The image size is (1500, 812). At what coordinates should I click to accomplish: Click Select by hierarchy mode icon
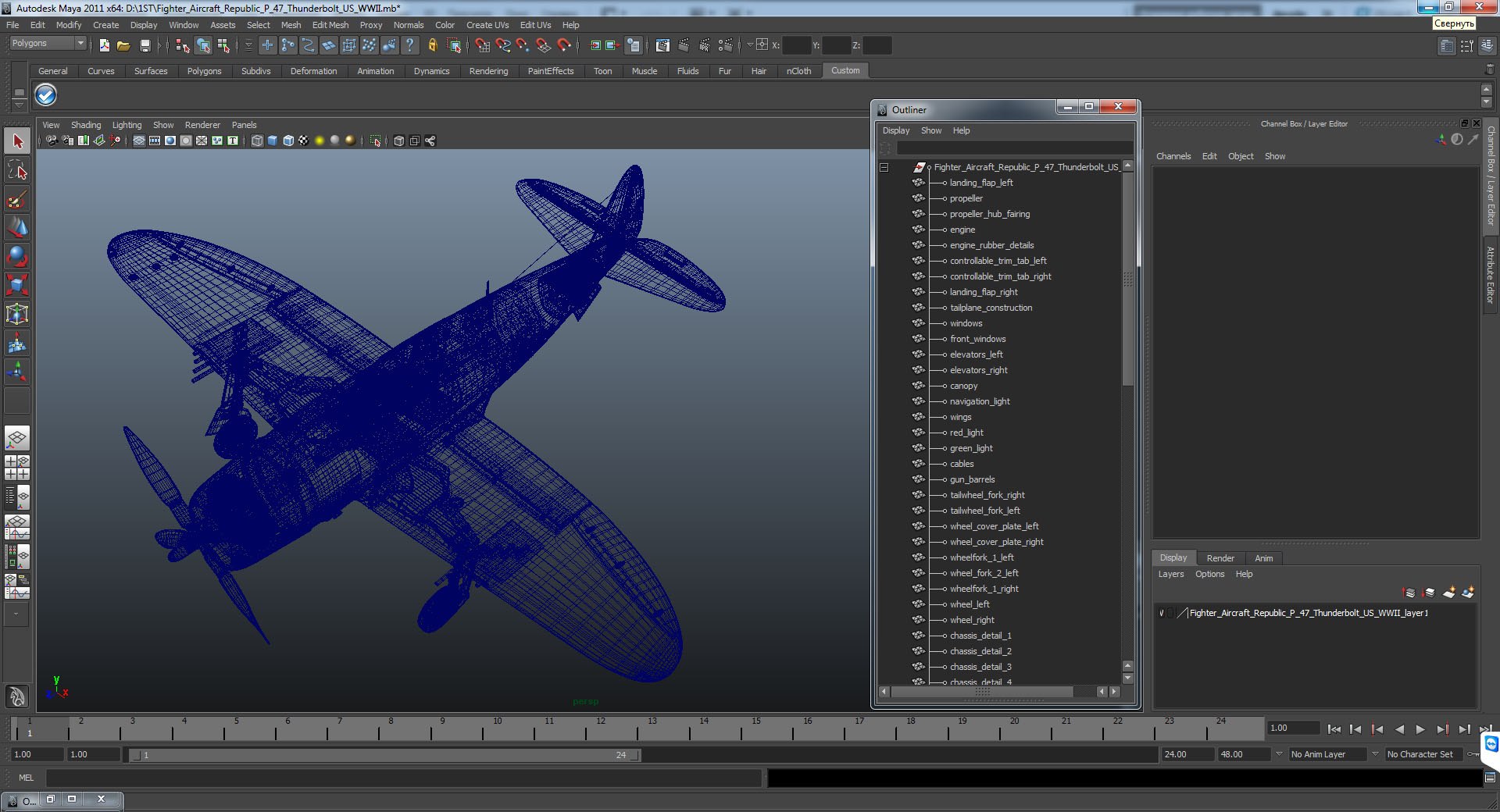click(x=183, y=46)
